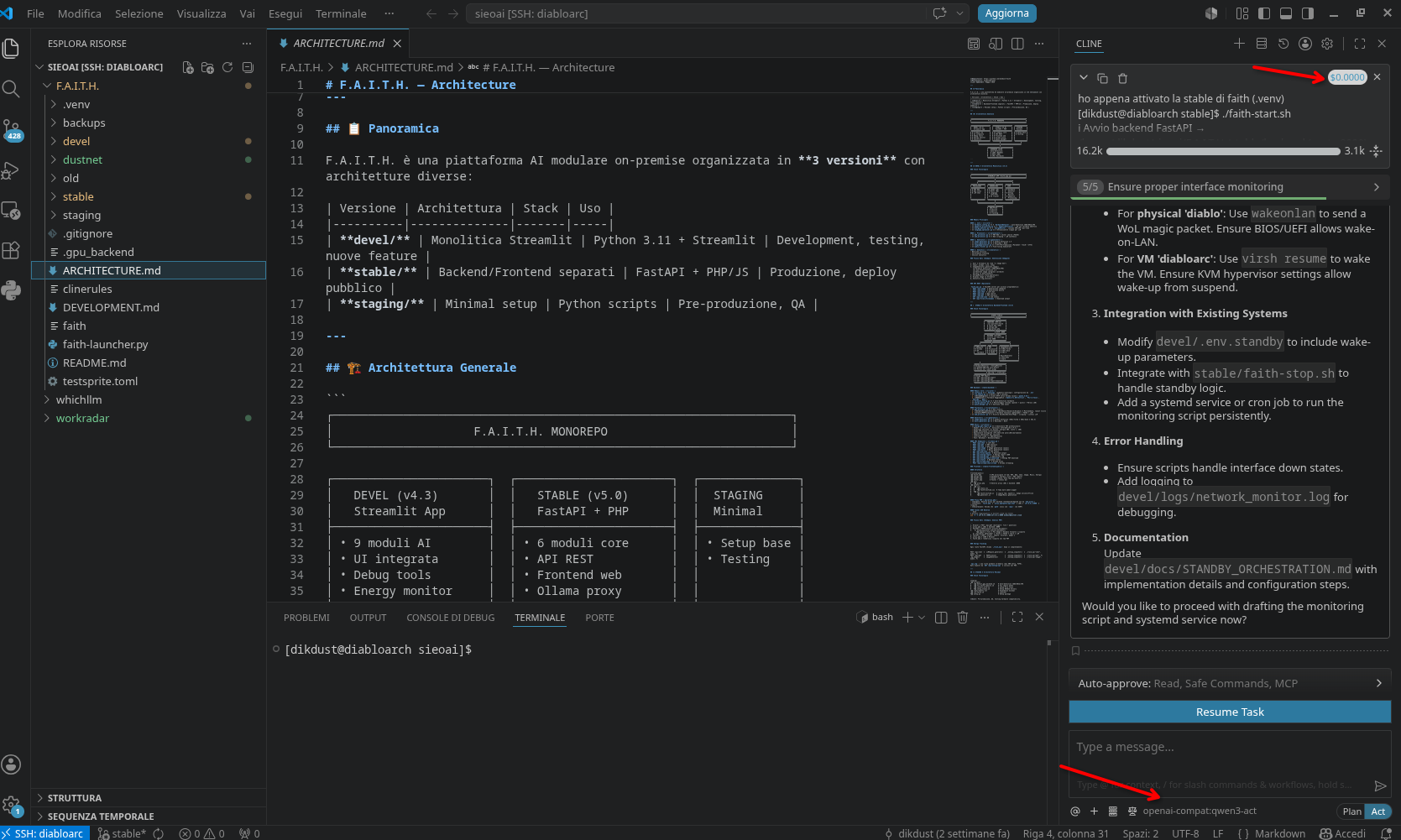Expand Auto-approve settings chevron
The image size is (1401, 840).
click(x=1378, y=683)
